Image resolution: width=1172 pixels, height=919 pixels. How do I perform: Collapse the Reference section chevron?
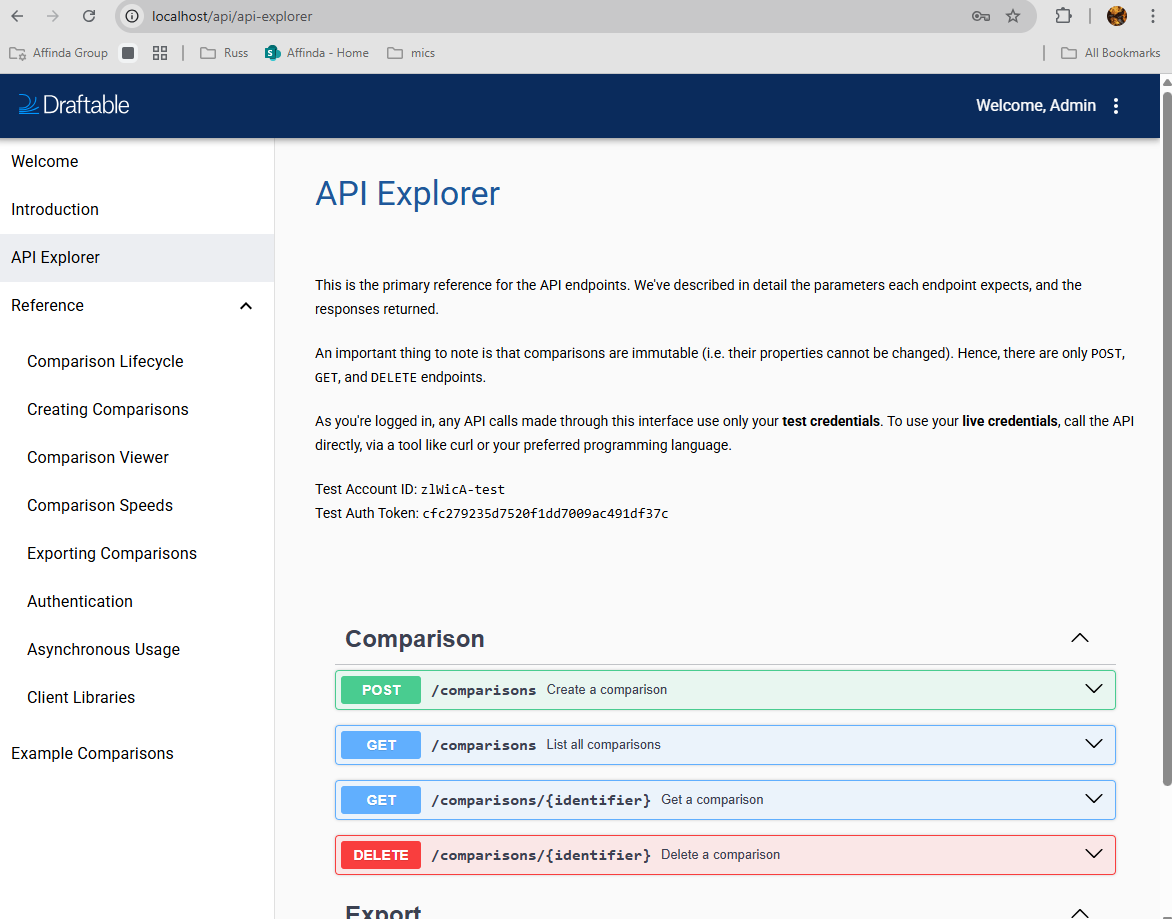click(246, 306)
